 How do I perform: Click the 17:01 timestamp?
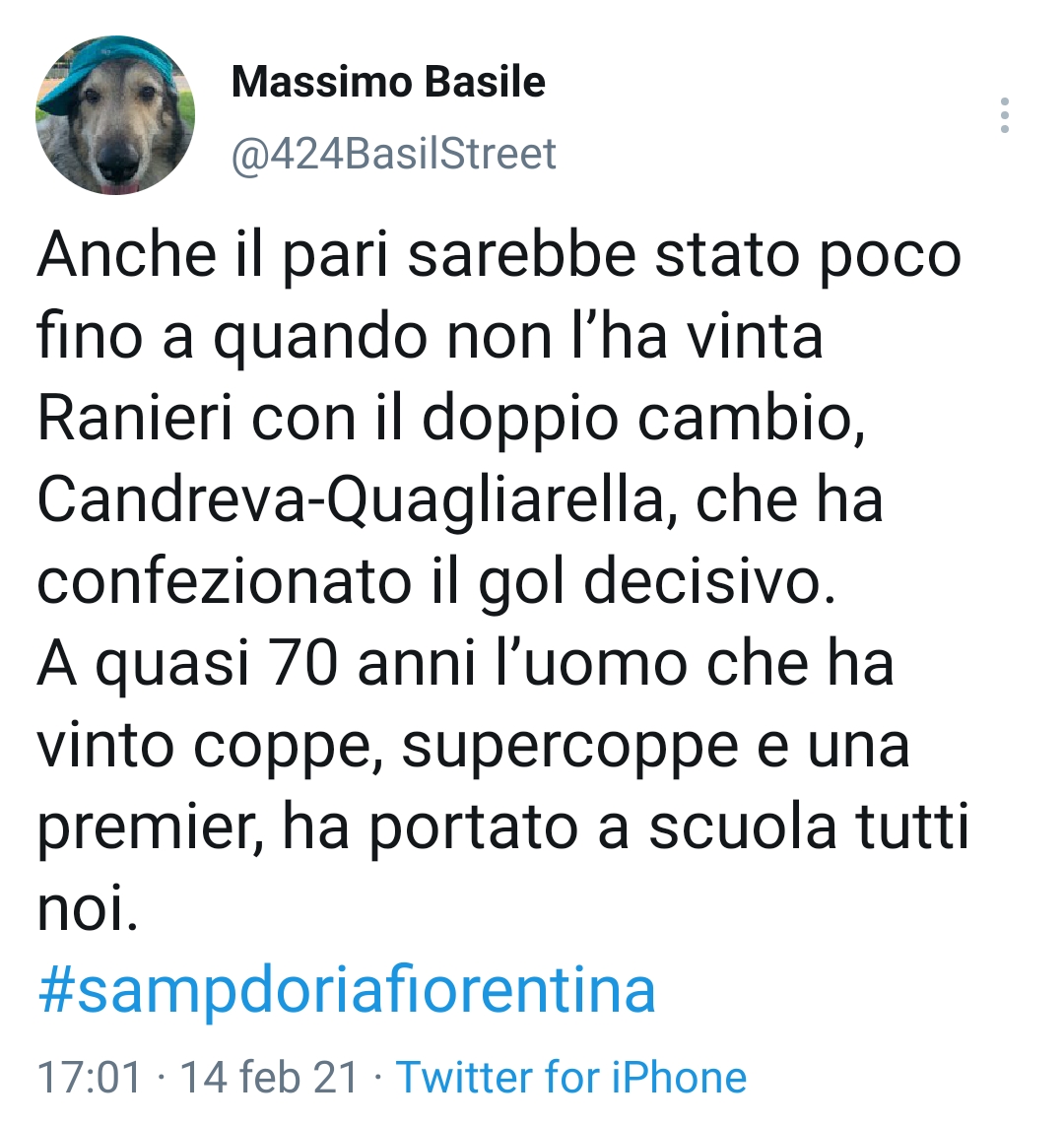tap(90, 1076)
